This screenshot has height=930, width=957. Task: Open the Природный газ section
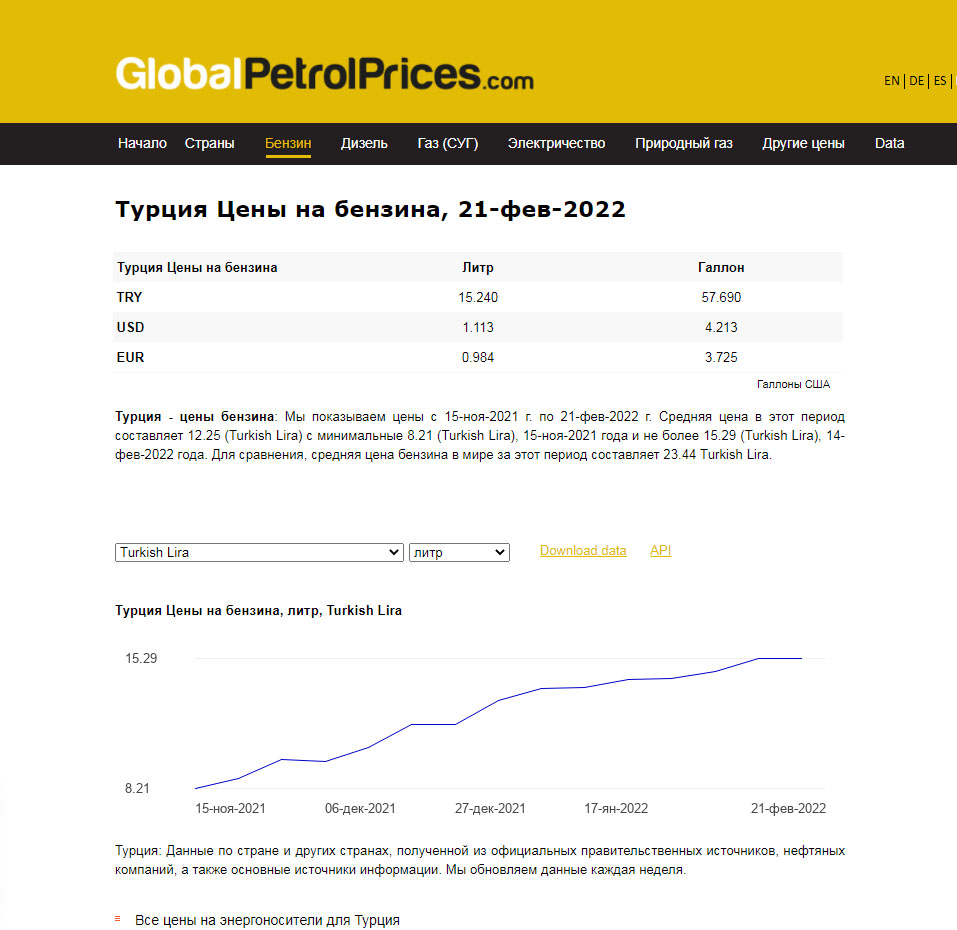coord(684,143)
